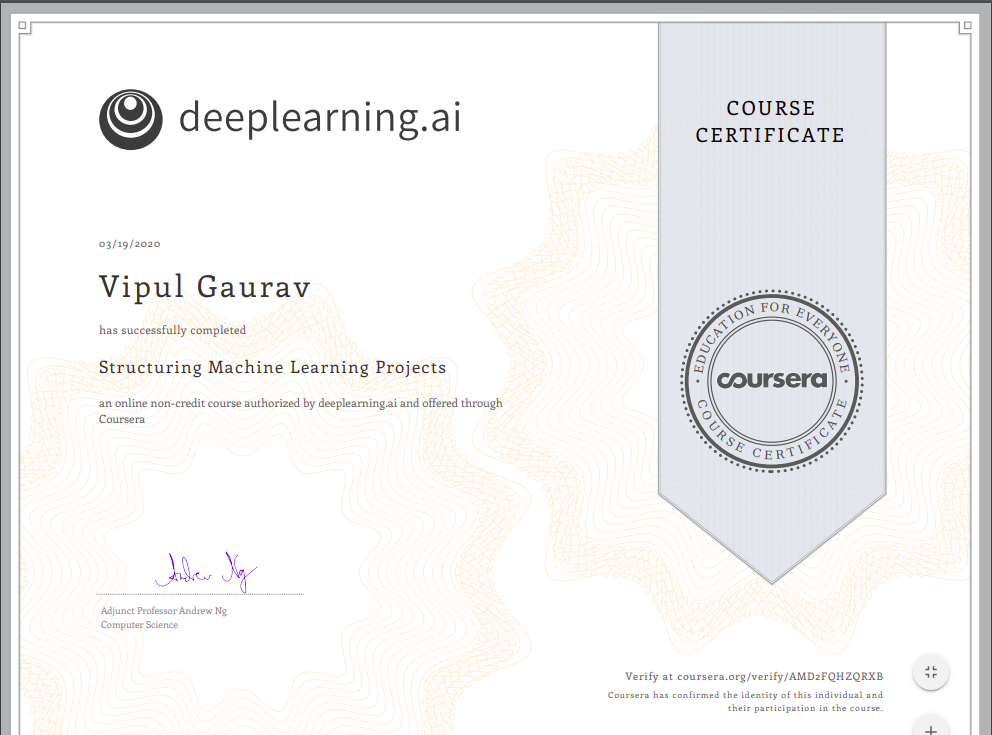Click 'Coursera has confirmed the identity' notice
992x735 pixels.
tap(745, 701)
